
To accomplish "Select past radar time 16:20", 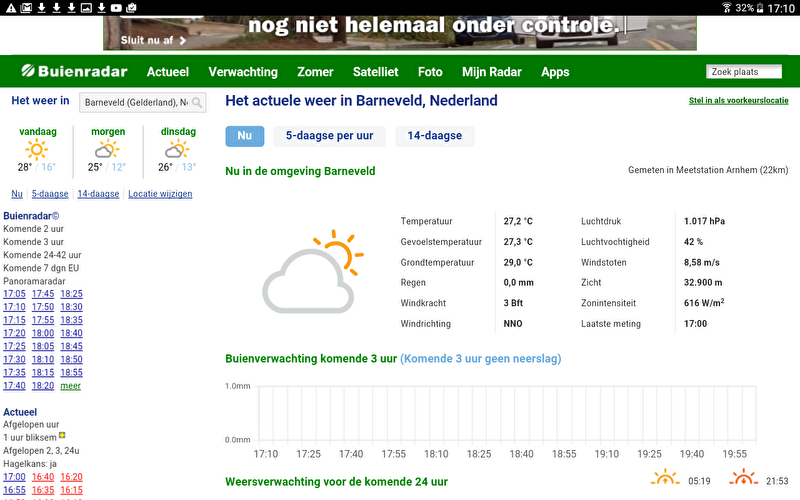I will [x=71, y=477].
